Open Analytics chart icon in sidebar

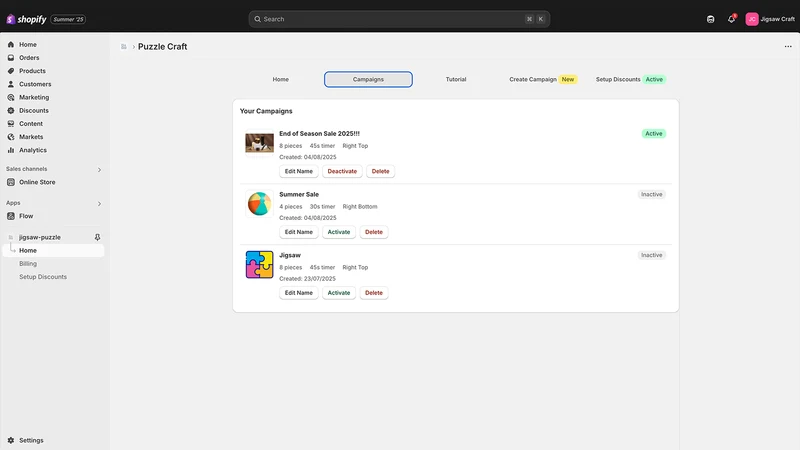pyautogui.click(x=11, y=151)
